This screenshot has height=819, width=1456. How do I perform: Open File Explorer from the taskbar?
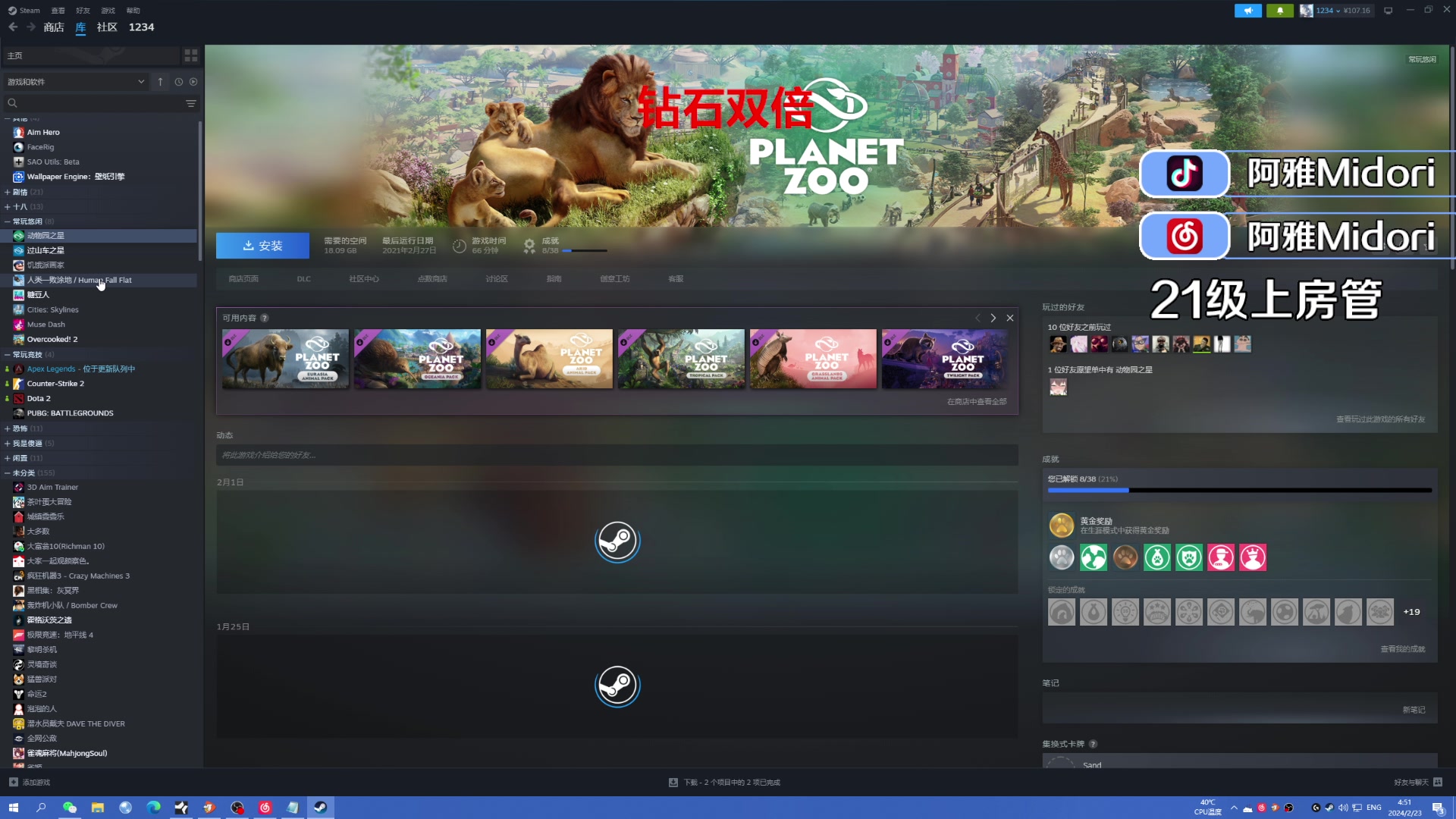tap(98, 808)
